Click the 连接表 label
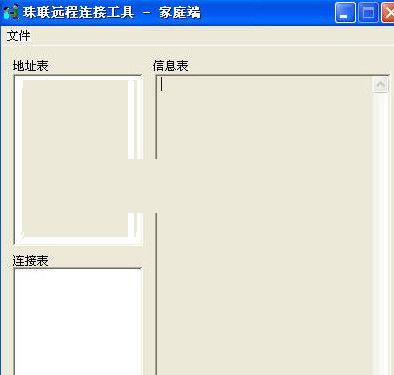 [31, 260]
